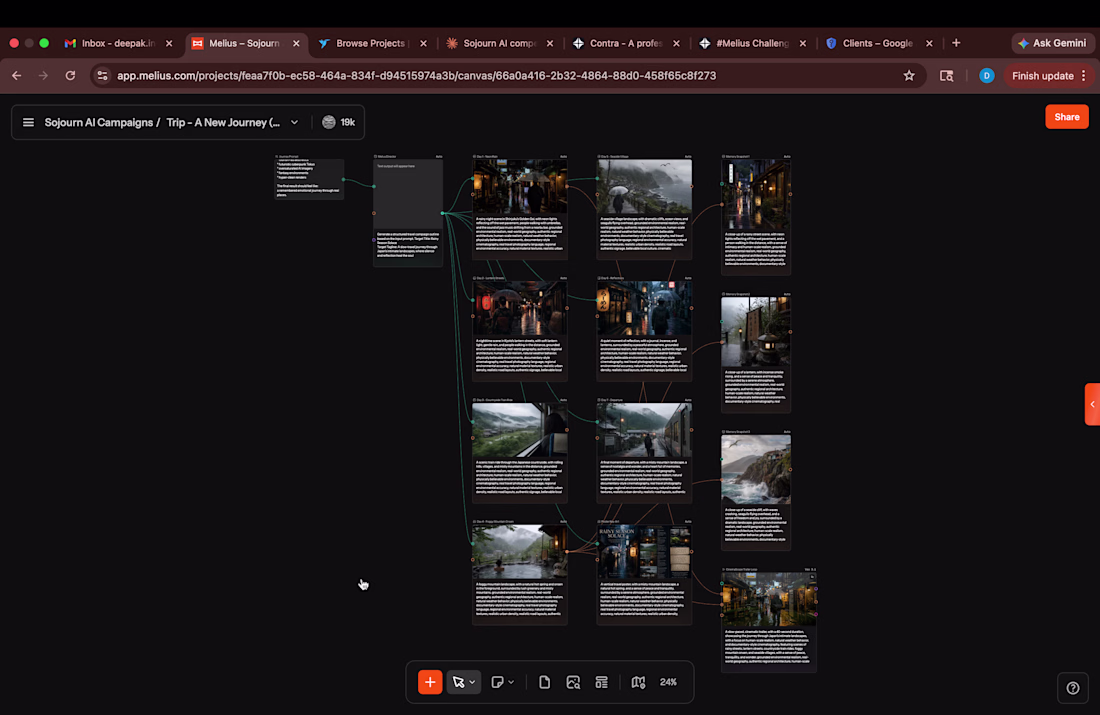
Task: Click the text node's green output connector
Action: [x=443, y=213]
